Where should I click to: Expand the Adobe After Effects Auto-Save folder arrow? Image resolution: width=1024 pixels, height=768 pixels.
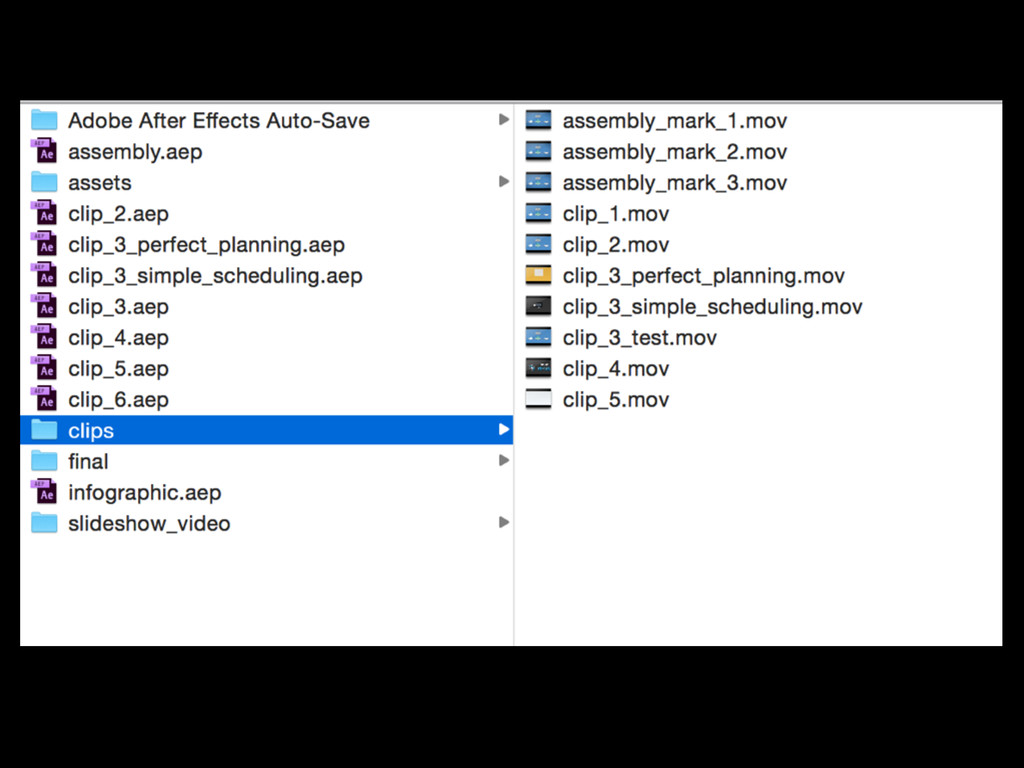click(504, 121)
